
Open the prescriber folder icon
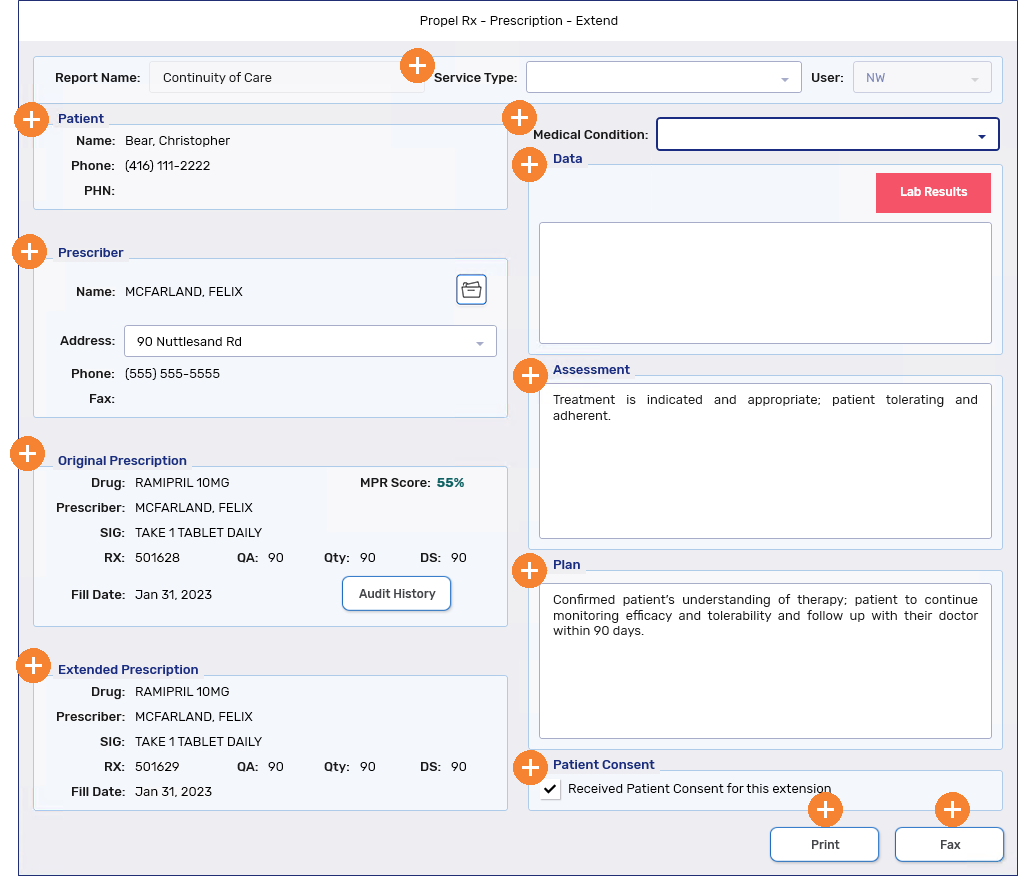point(471,290)
